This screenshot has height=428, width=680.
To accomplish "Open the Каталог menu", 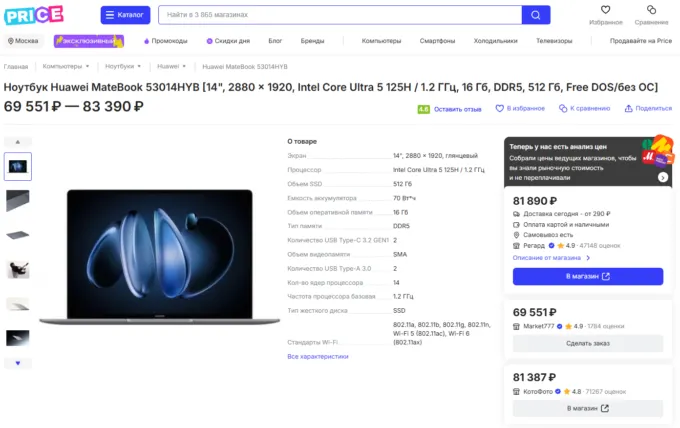I will [125, 15].
